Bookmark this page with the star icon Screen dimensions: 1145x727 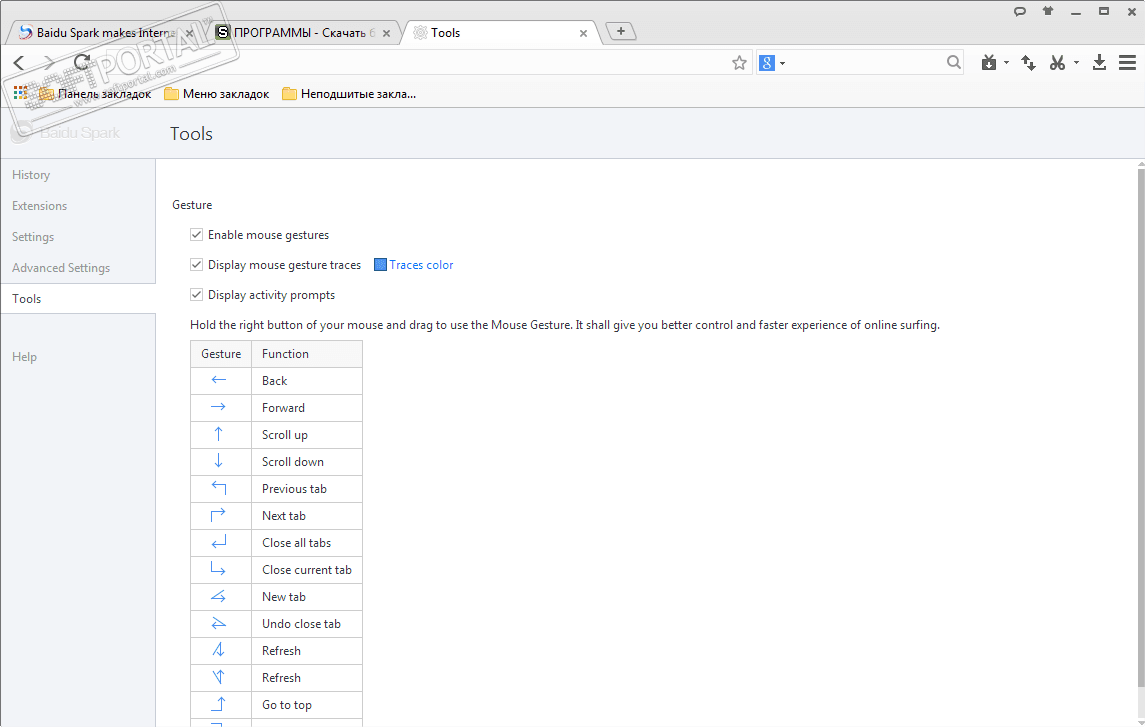[x=739, y=63]
